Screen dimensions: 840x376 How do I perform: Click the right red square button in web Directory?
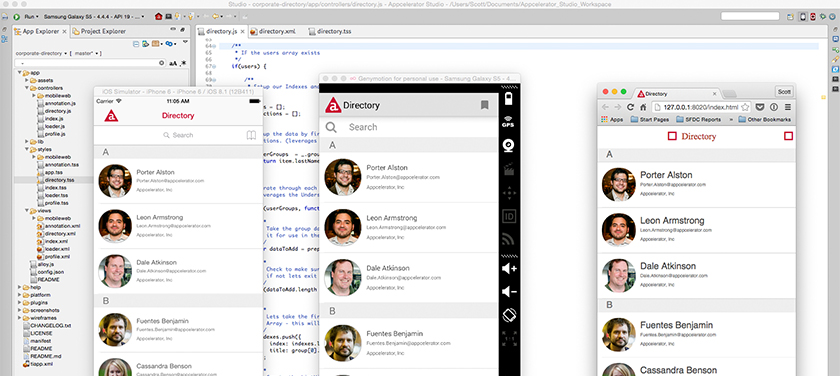[788, 136]
